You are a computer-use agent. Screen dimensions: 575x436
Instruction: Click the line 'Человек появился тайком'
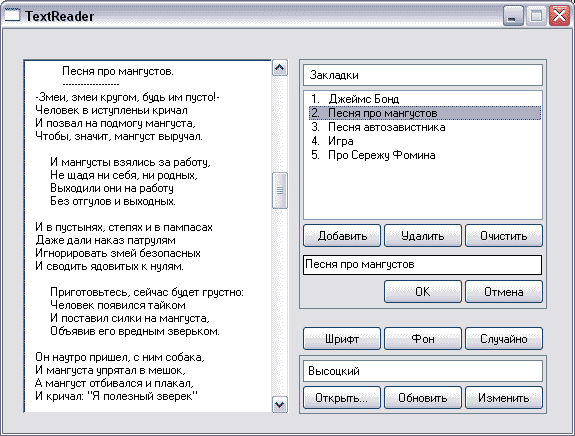click(x=118, y=305)
